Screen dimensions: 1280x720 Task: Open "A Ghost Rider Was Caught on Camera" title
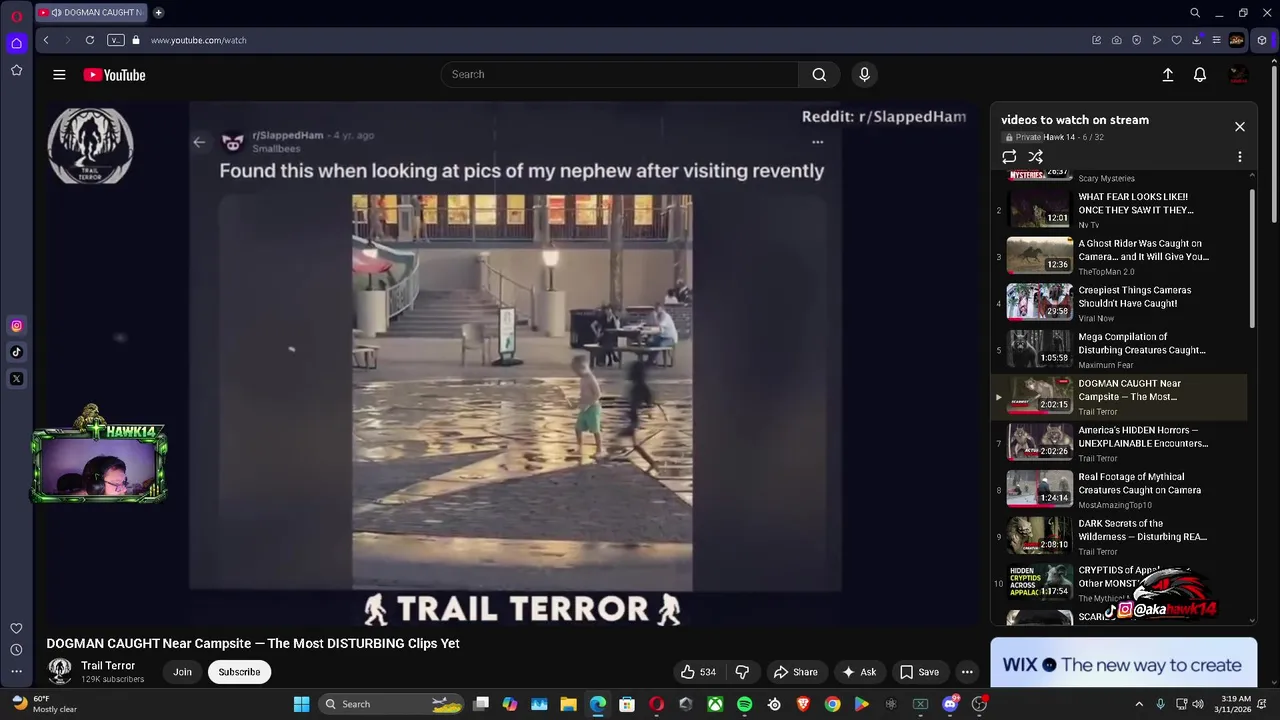point(1143,250)
